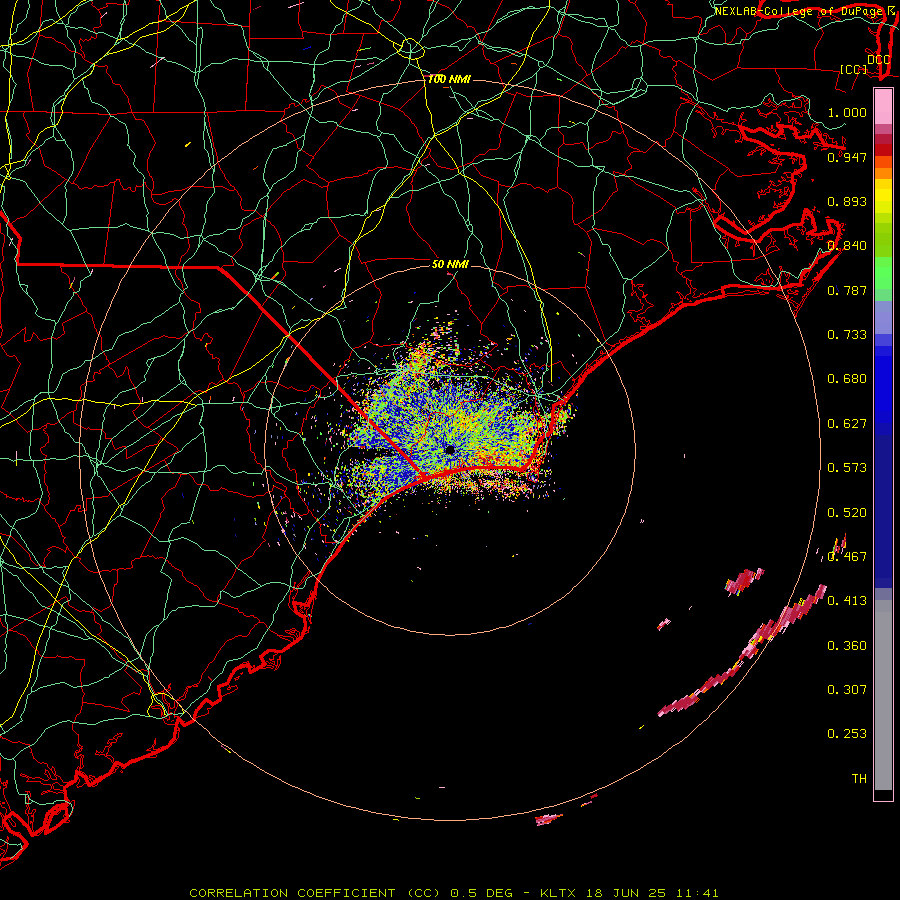This screenshot has height=900, width=900.
Task: Click the "50 NMI" range ring label
Action: pos(450,264)
